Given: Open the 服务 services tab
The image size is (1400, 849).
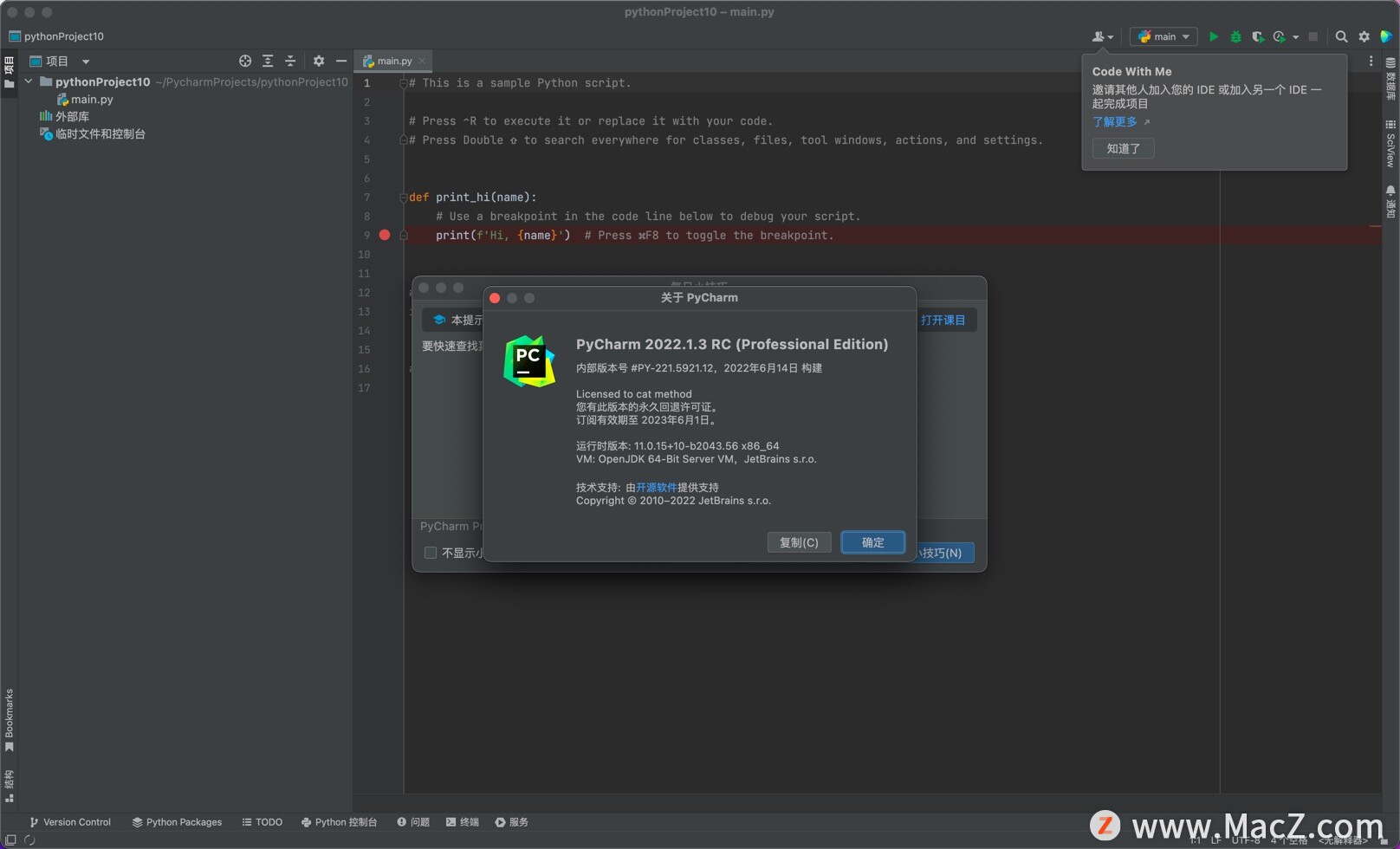Looking at the screenshot, I should [512, 822].
